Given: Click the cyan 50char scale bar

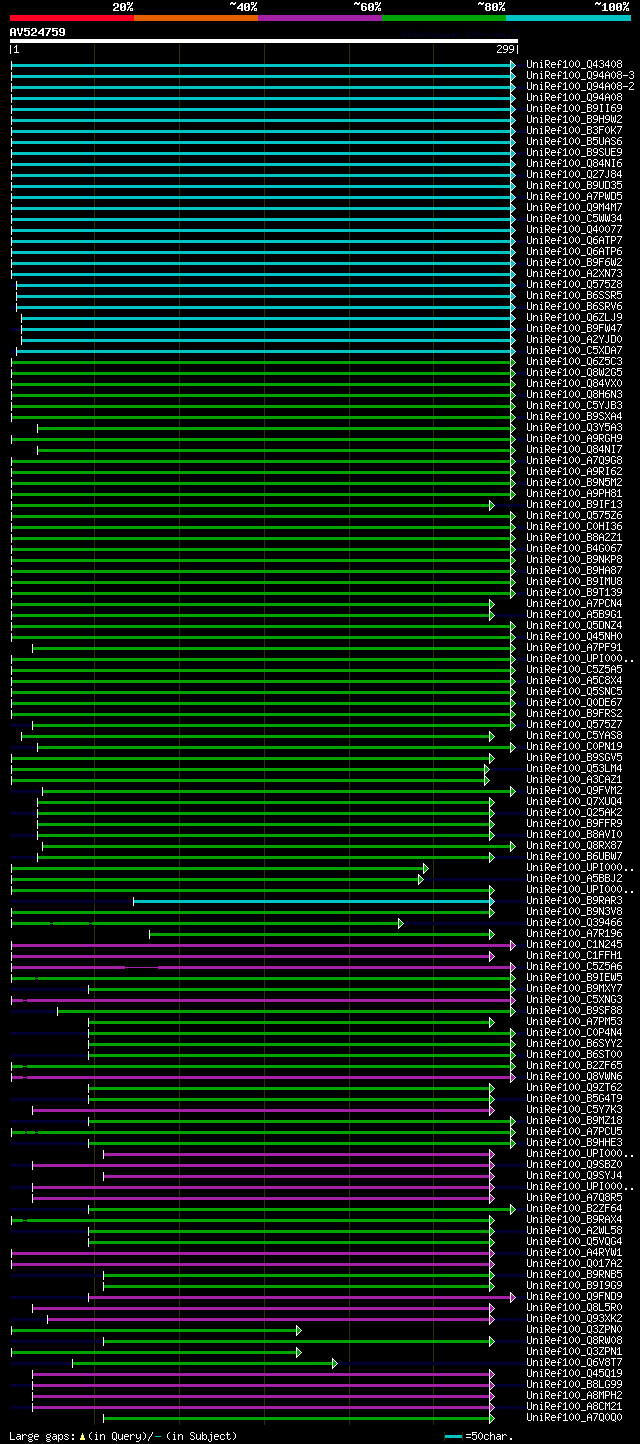Looking at the screenshot, I should (x=454, y=1436).
